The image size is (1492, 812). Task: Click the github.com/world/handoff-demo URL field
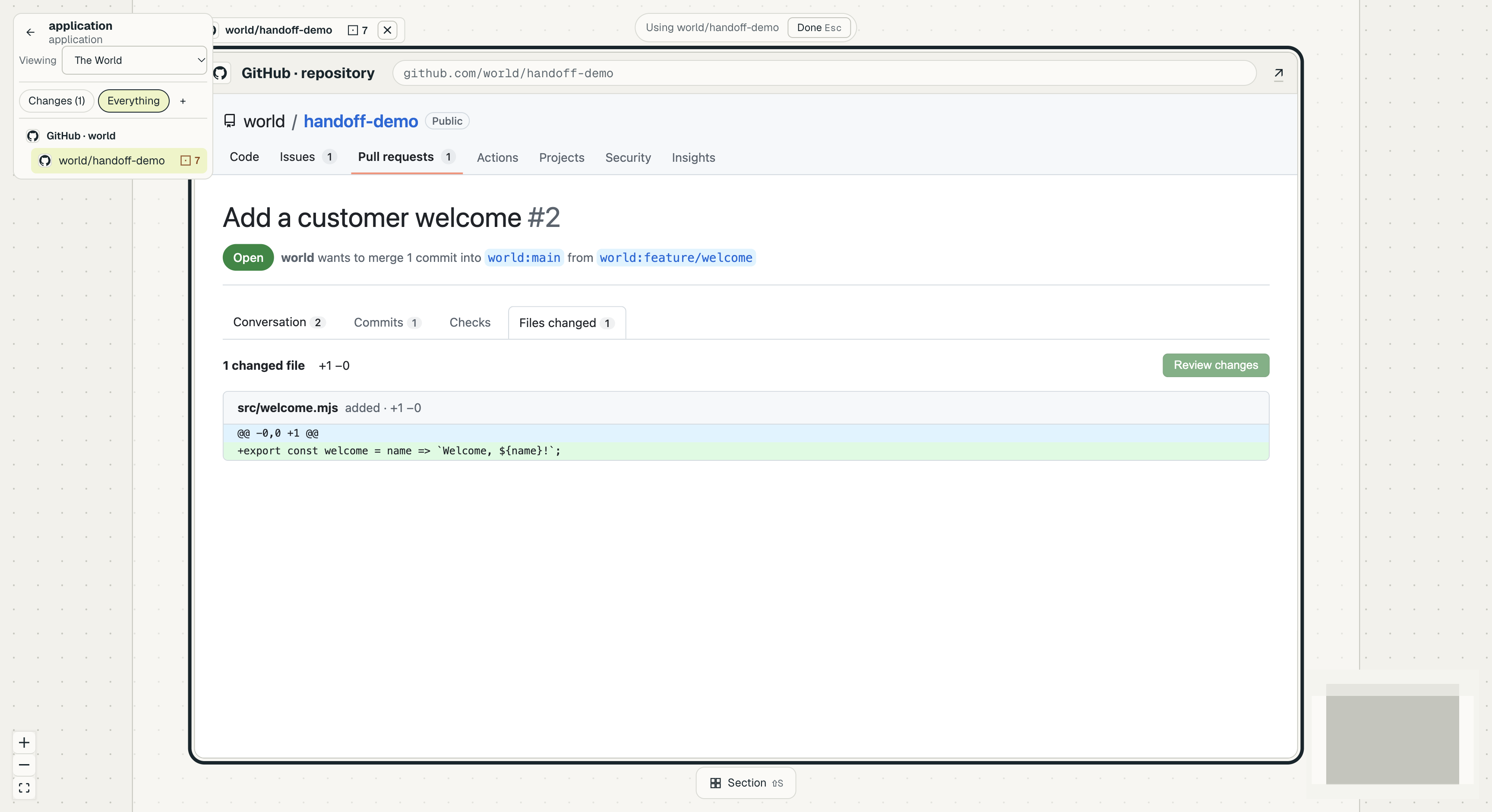[824, 73]
